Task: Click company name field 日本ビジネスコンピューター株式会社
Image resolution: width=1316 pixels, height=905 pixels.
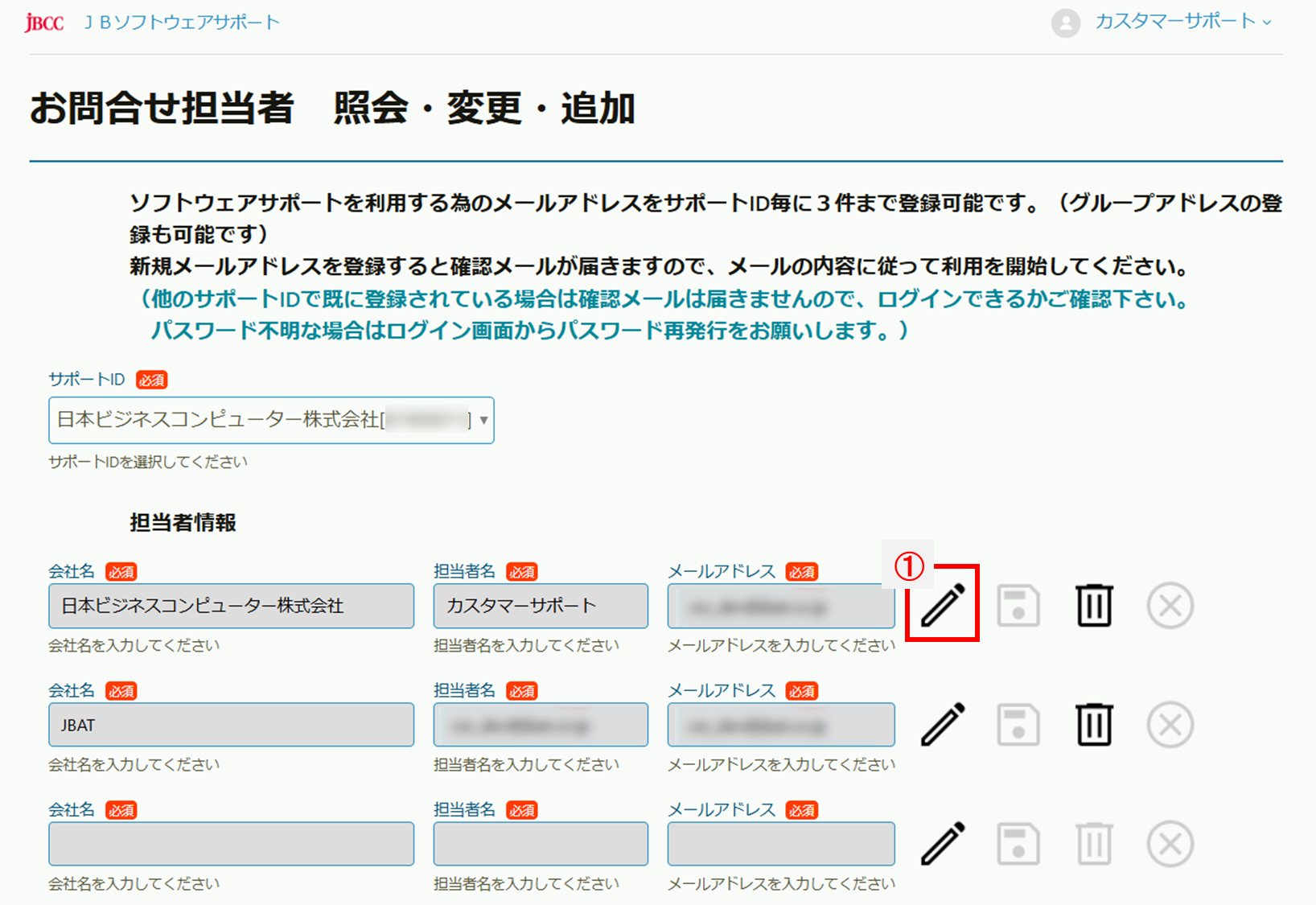Action: [232, 606]
